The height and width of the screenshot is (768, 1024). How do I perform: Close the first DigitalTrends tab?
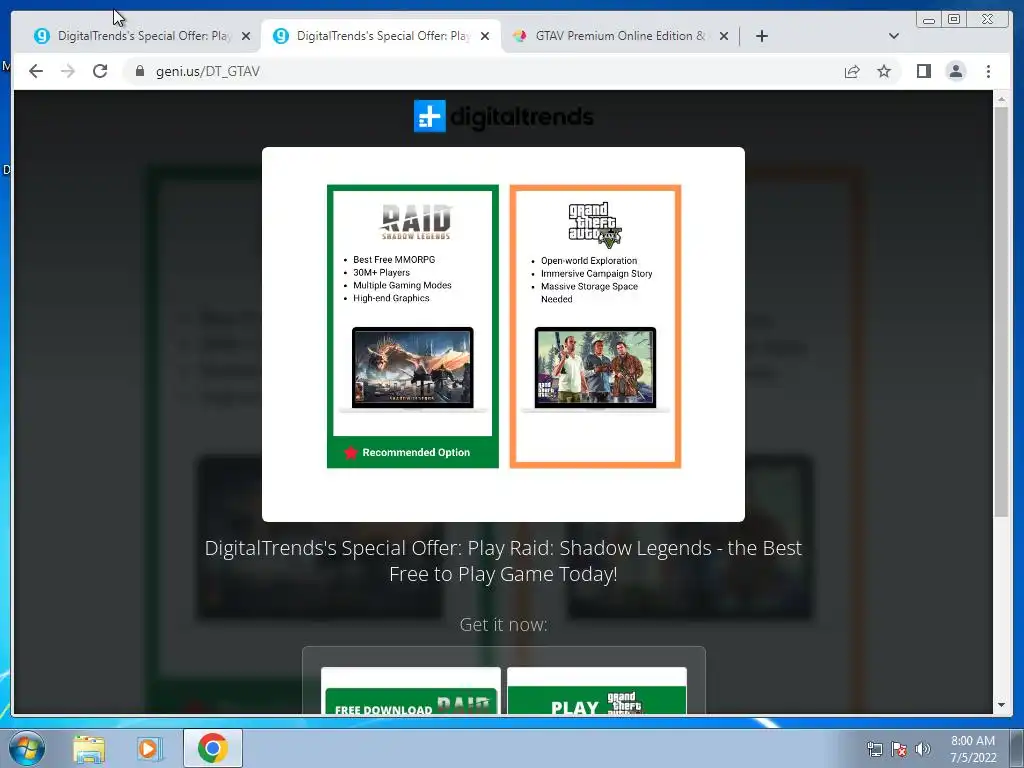click(x=246, y=36)
